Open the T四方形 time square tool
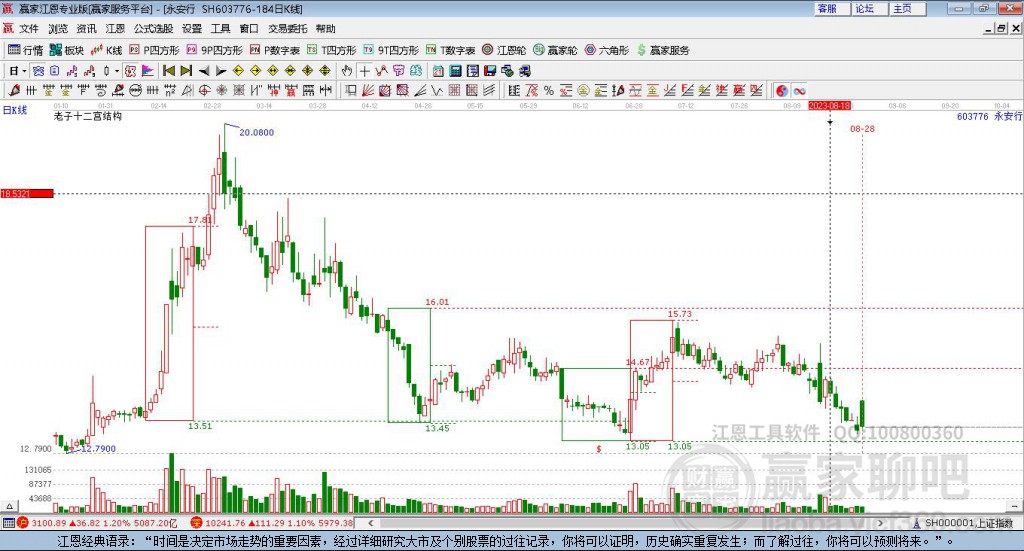This screenshot has width=1024, height=551. pyautogui.click(x=331, y=50)
